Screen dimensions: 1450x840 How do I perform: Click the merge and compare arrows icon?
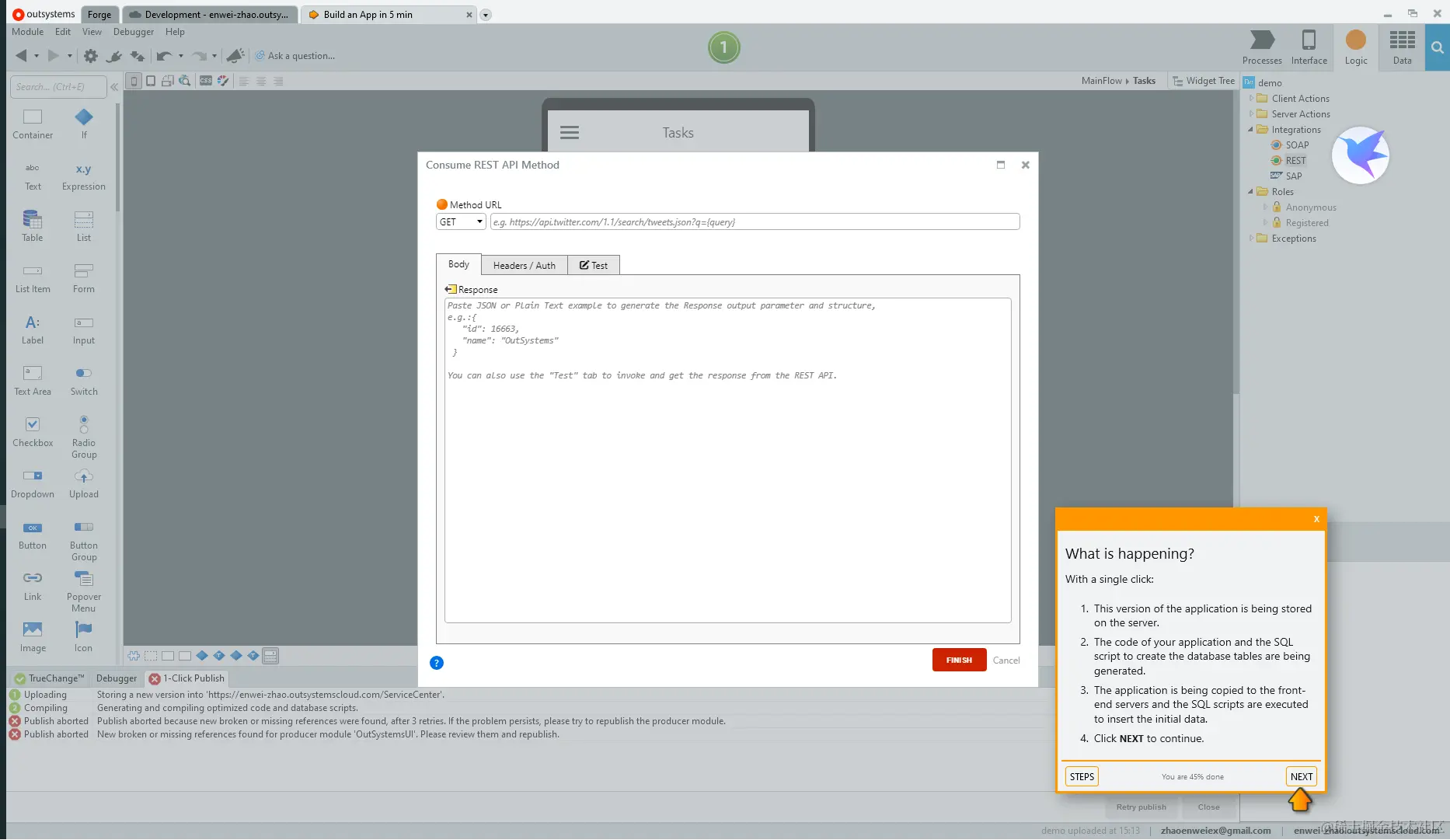point(138,56)
